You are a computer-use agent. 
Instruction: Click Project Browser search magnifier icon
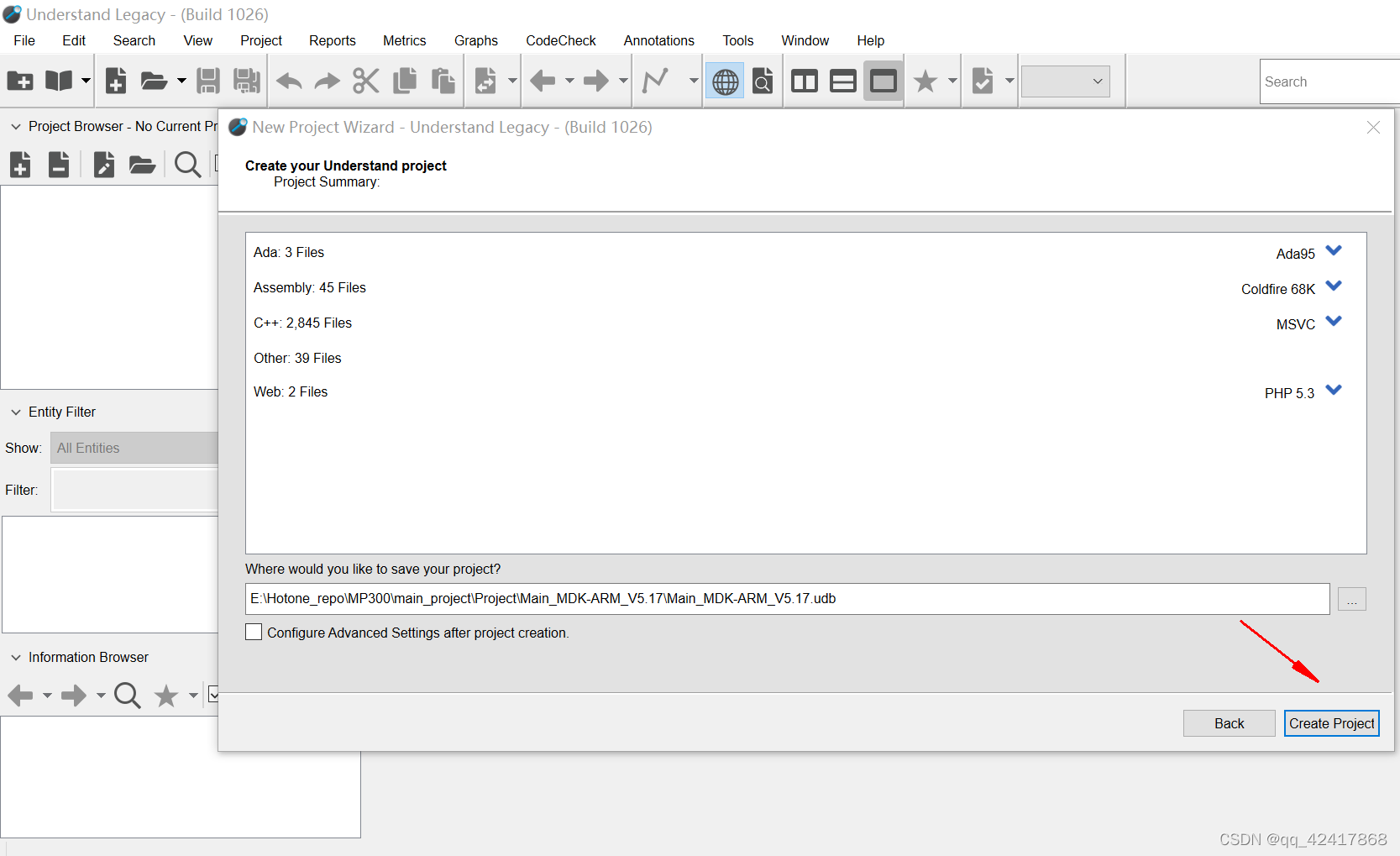(187, 164)
